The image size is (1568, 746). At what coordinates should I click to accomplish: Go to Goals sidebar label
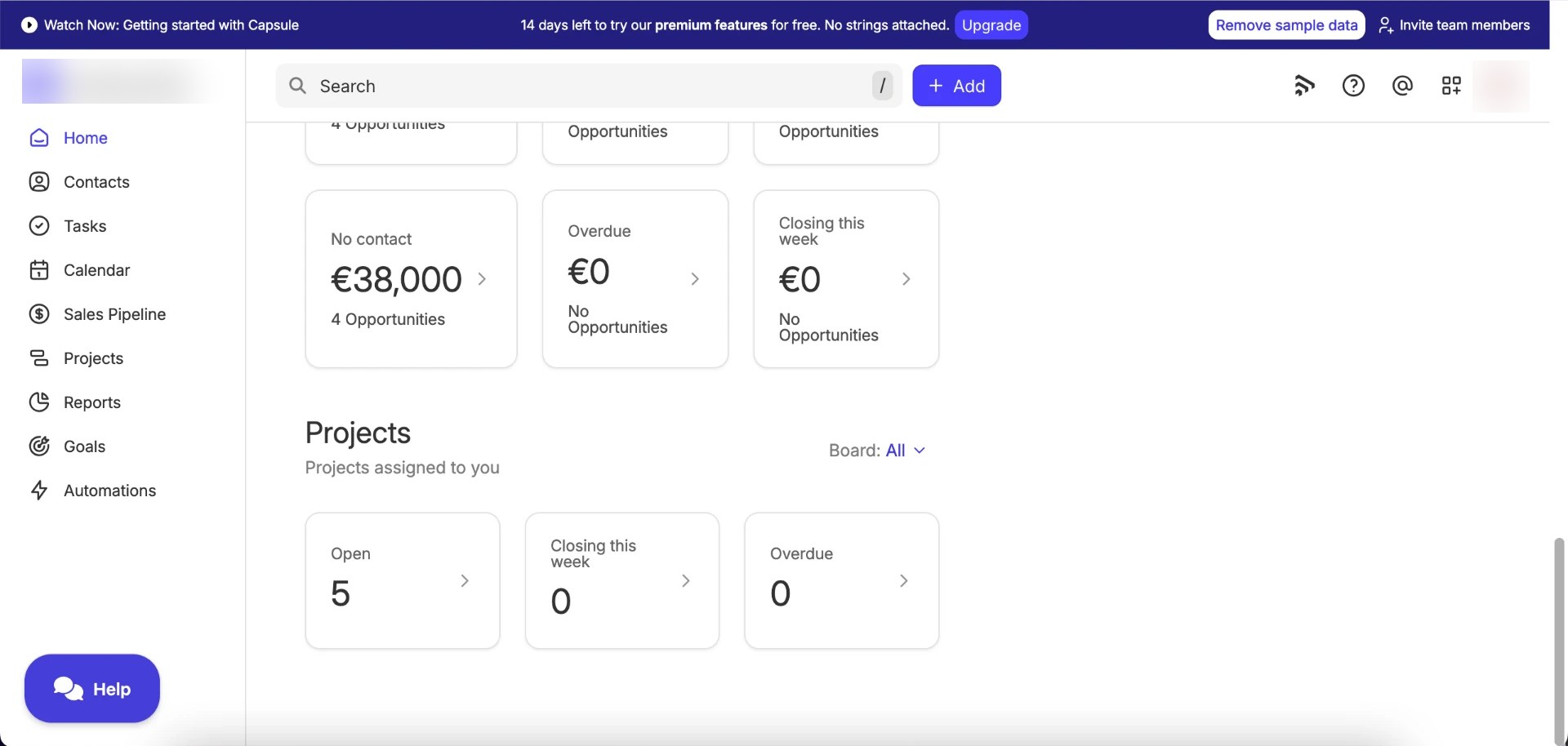pyautogui.click(x=84, y=446)
